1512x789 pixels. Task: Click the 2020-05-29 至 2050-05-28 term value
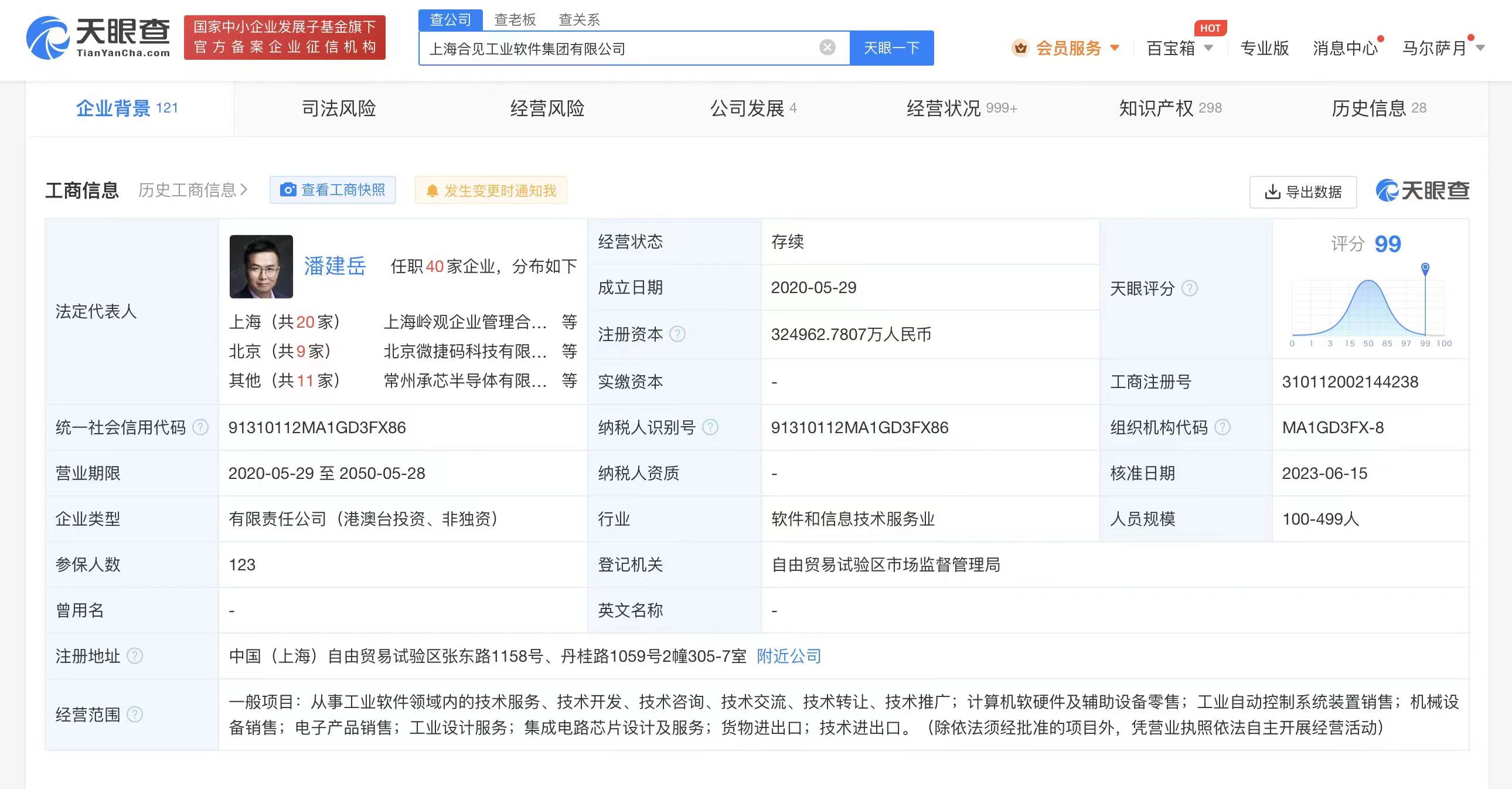pos(326,473)
